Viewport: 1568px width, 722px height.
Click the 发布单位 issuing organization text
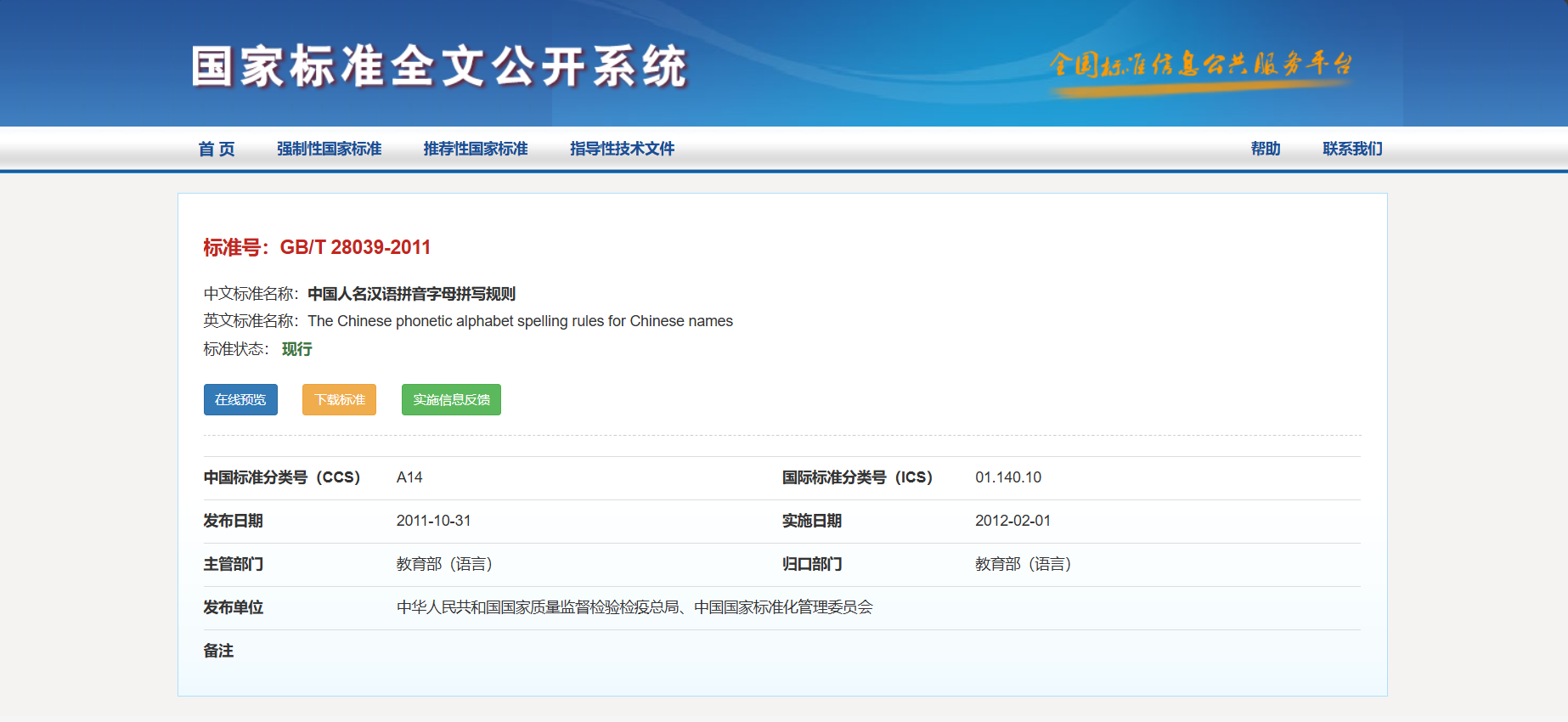pyautogui.click(x=635, y=607)
